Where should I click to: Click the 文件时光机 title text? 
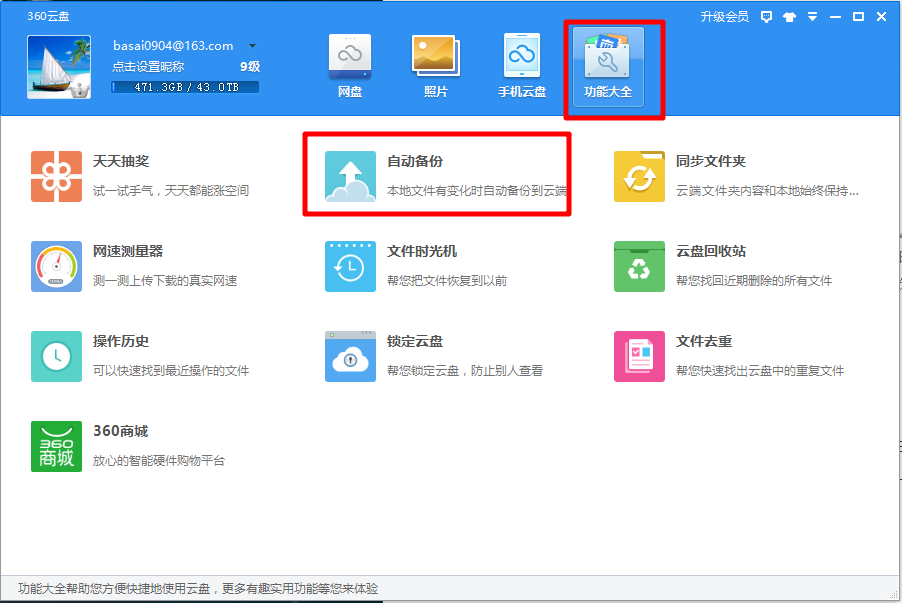pyautogui.click(x=422, y=251)
